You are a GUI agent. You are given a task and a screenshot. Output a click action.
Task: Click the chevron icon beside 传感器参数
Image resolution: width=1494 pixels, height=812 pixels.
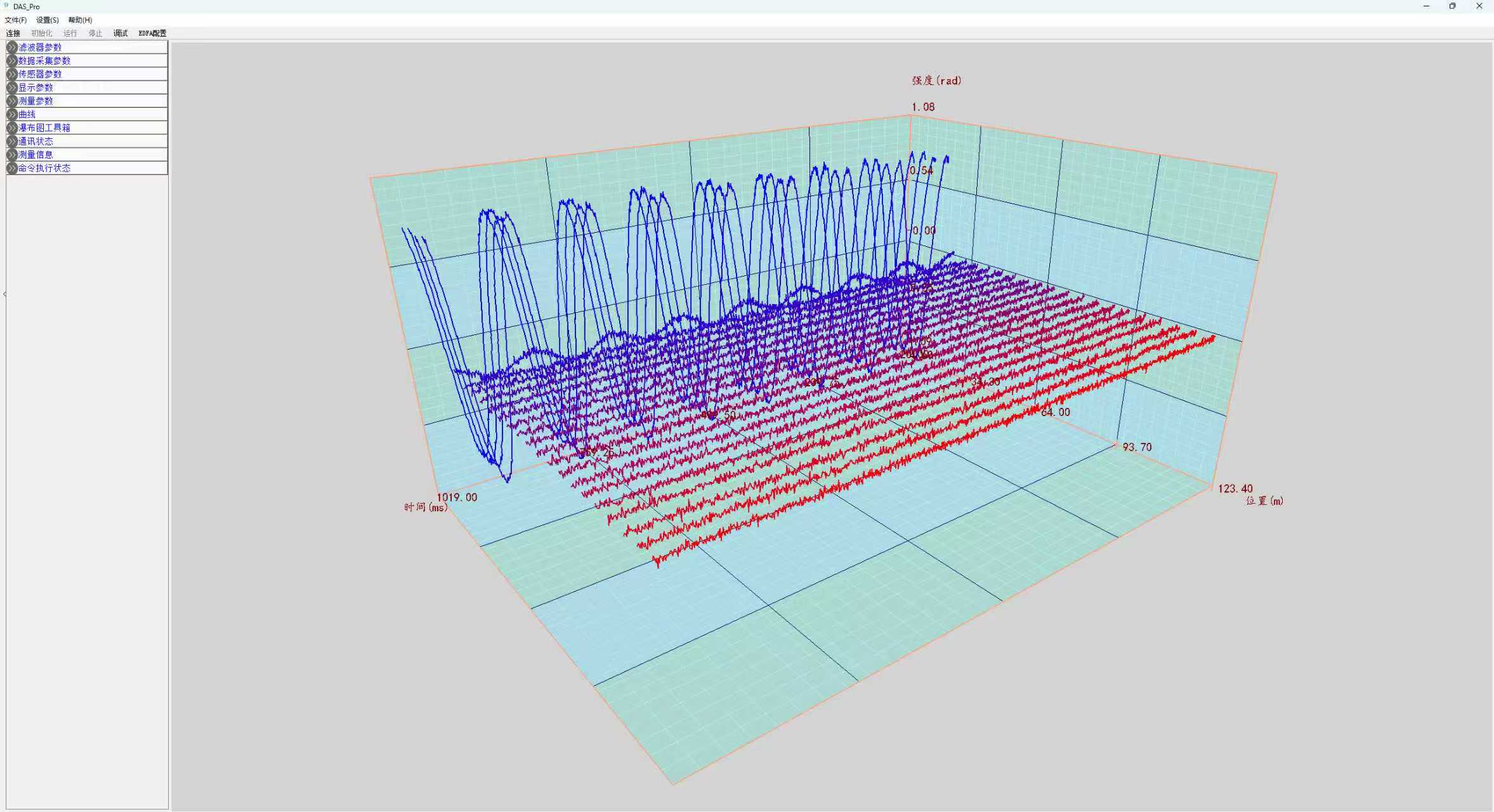click(11, 74)
